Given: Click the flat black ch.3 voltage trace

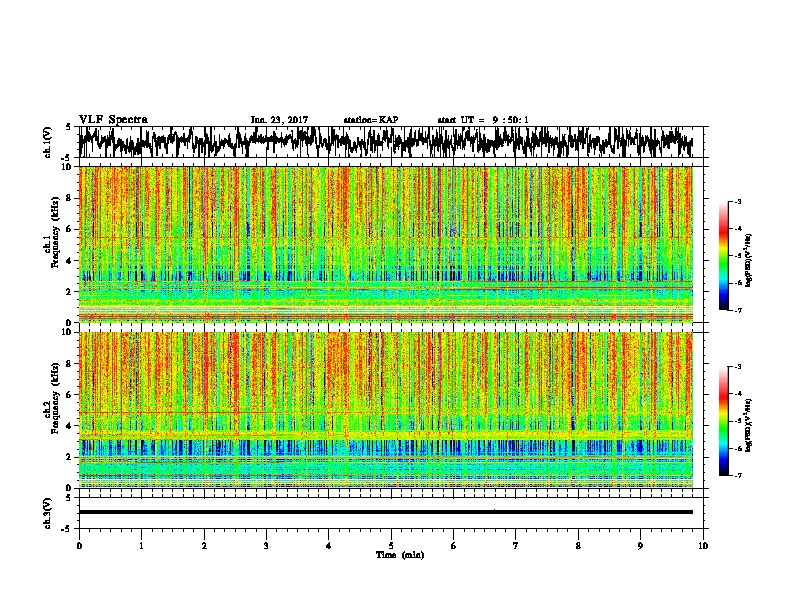Looking at the screenshot, I should (x=386, y=512).
